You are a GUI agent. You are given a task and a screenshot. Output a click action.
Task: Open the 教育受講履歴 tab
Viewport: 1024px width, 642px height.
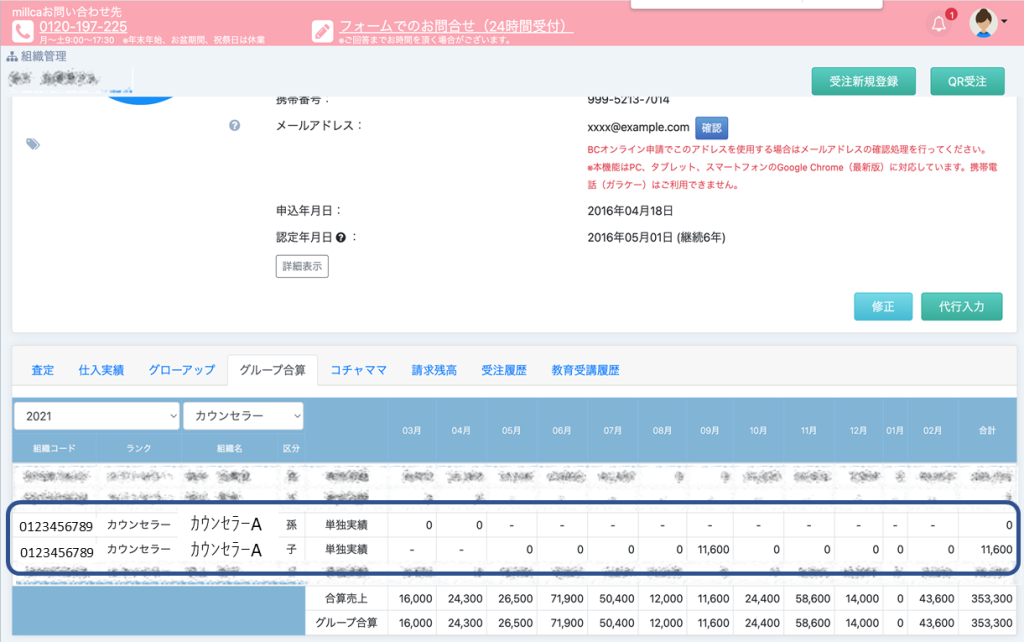pos(585,370)
